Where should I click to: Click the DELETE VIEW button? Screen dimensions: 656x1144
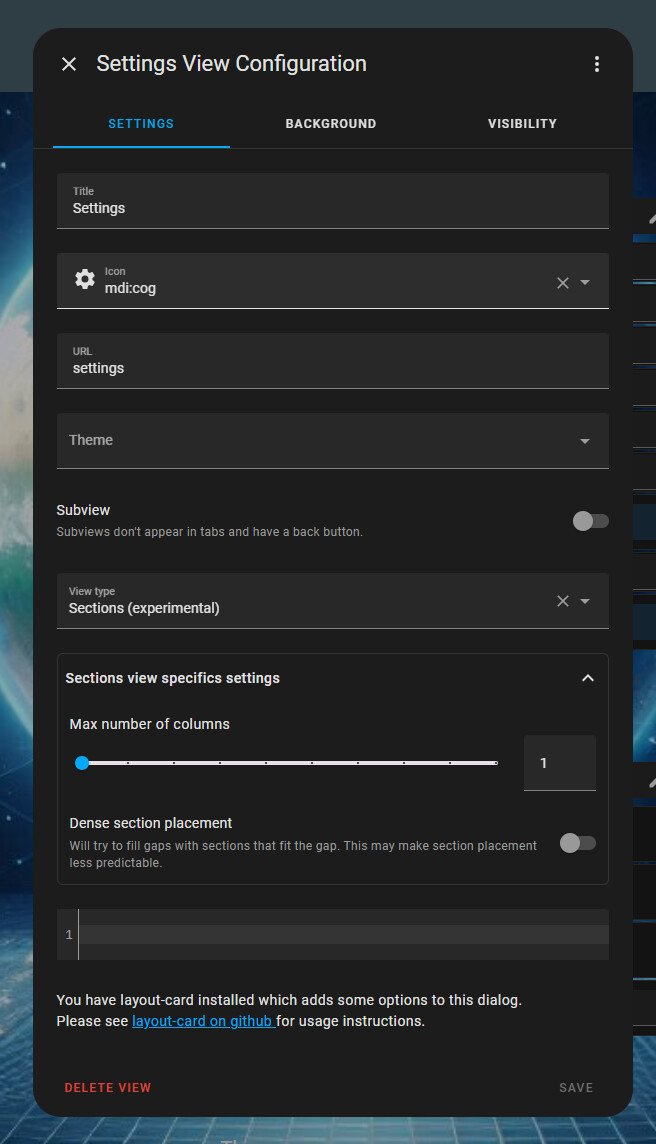(x=108, y=1087)
